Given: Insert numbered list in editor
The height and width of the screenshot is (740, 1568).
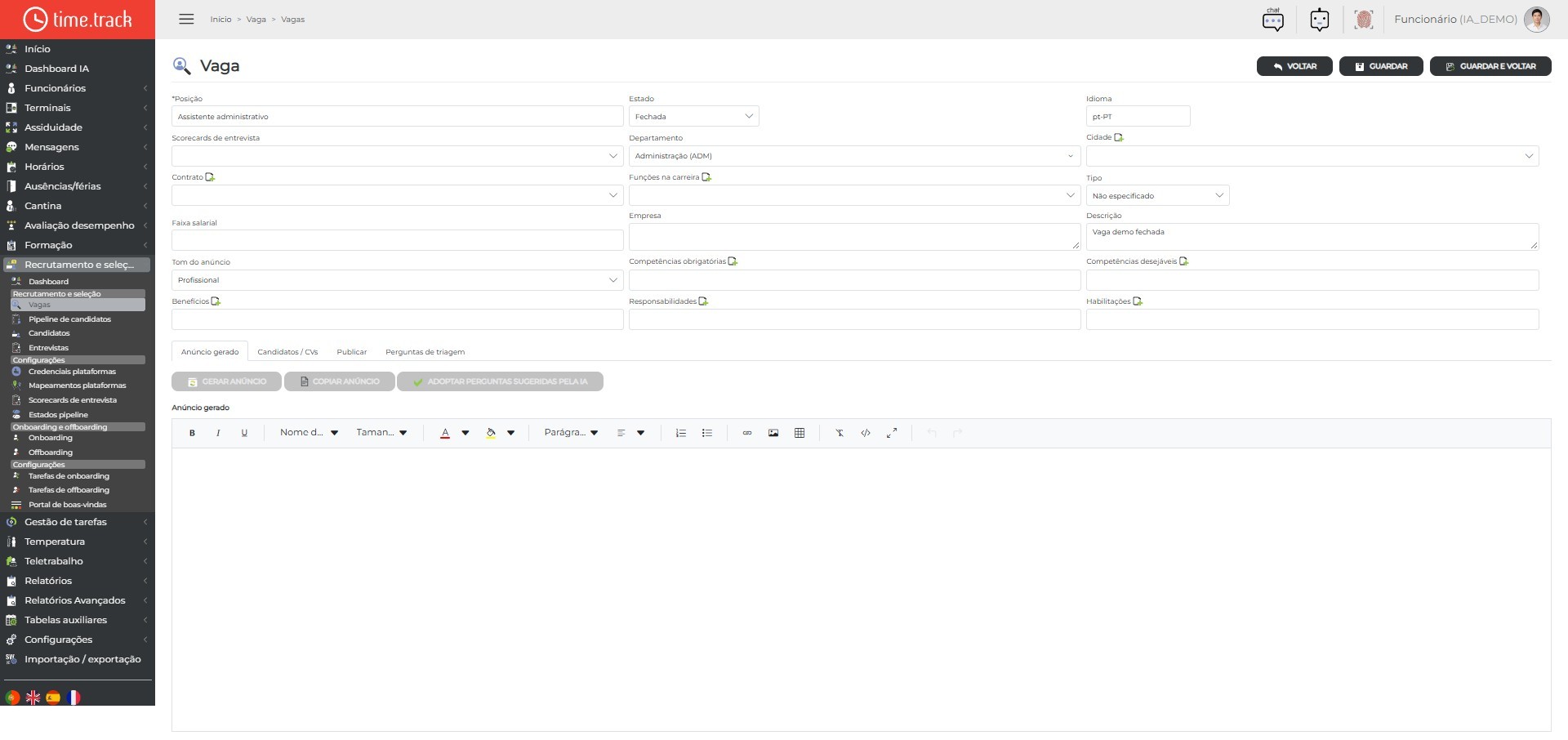Looking at the screenshot, I should click(x=680, y=433).
